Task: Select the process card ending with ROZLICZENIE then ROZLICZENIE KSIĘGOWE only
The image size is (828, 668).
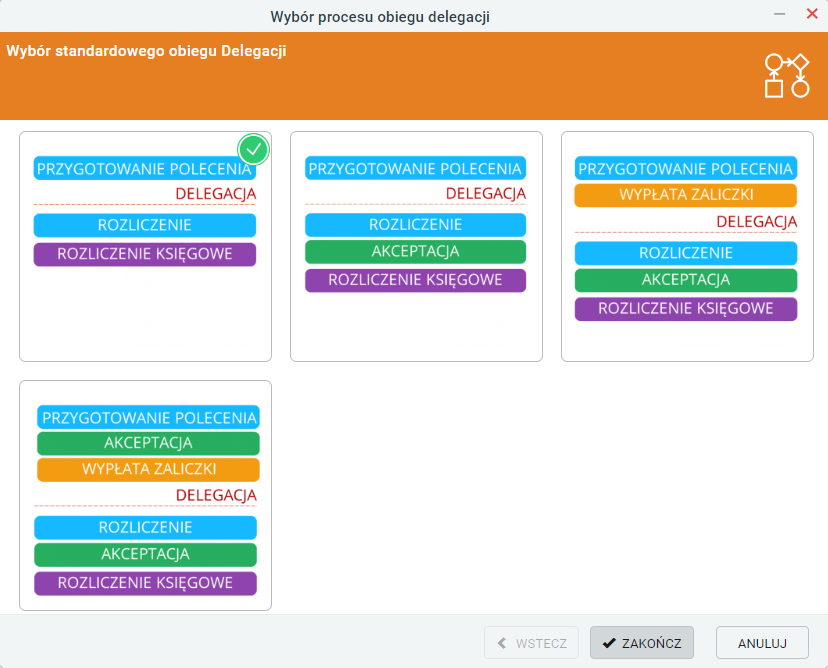Action: click(145, 247)
